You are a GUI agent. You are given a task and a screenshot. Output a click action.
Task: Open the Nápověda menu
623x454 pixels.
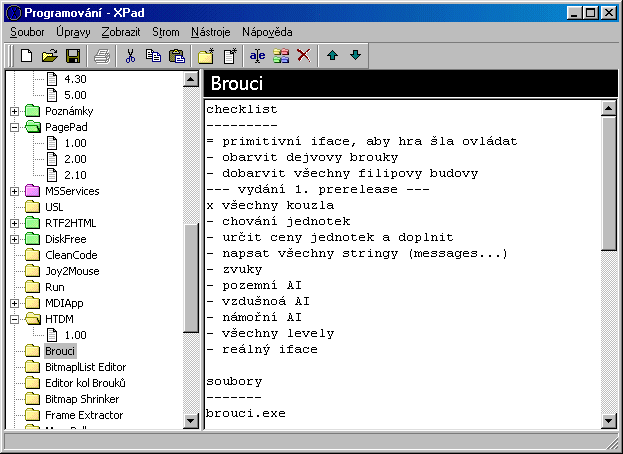[267, 32]
